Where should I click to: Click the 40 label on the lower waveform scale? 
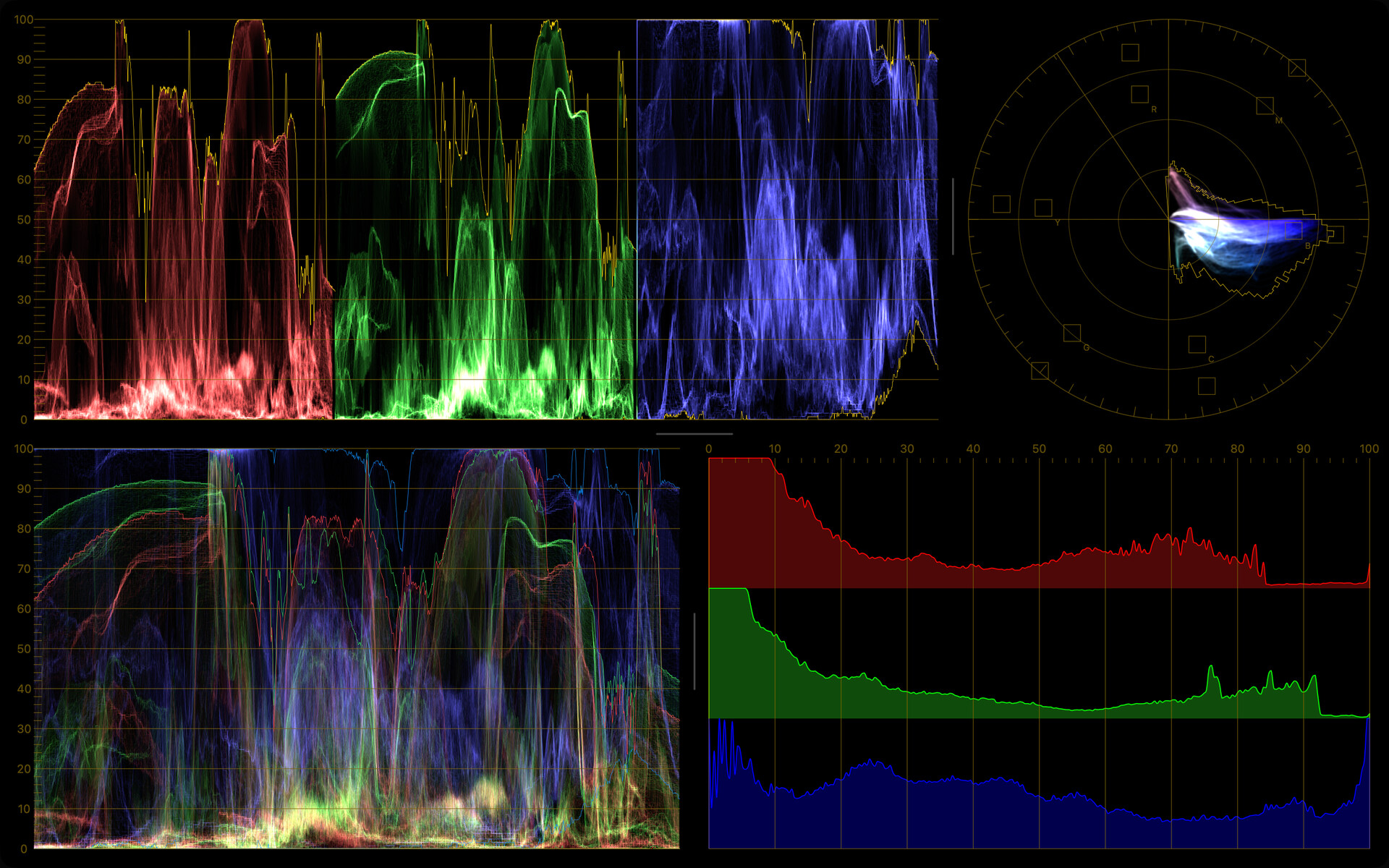click(24, 689)
